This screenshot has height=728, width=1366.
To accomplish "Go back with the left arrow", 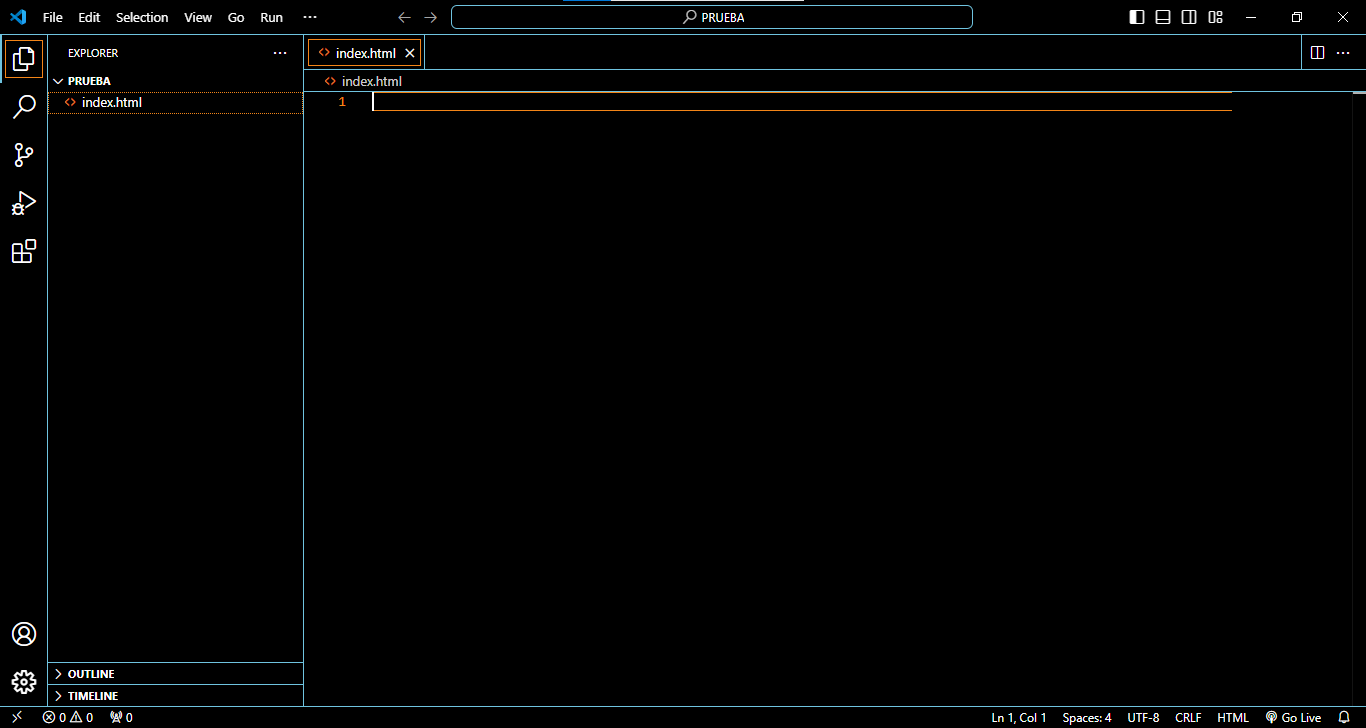I will pyautogui.click(x=404, y=17).
